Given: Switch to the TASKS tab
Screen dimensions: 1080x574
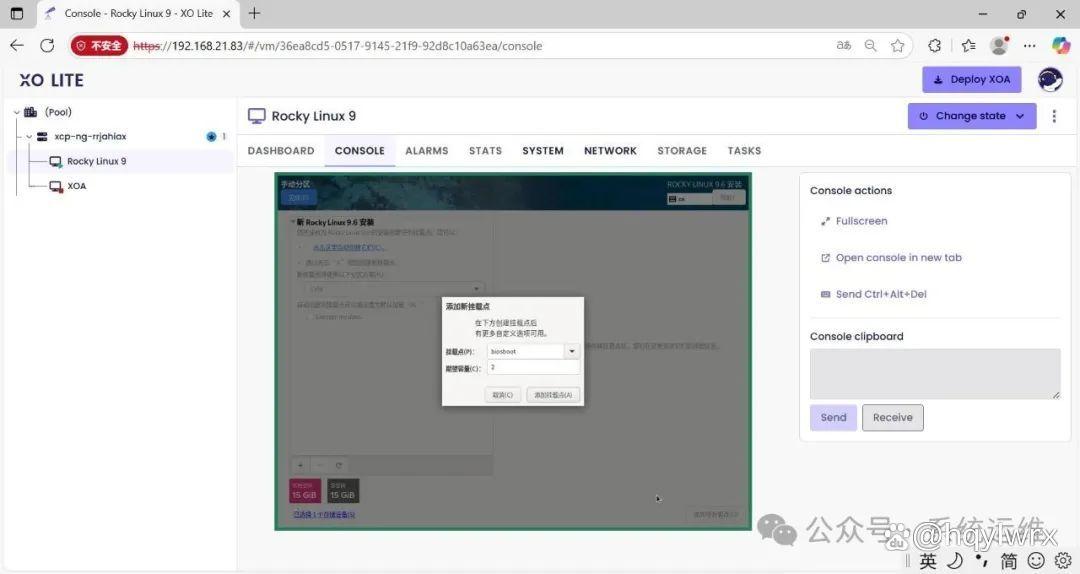Looking at the screenshot, I should pyautogui.click(x=745, y=150).
